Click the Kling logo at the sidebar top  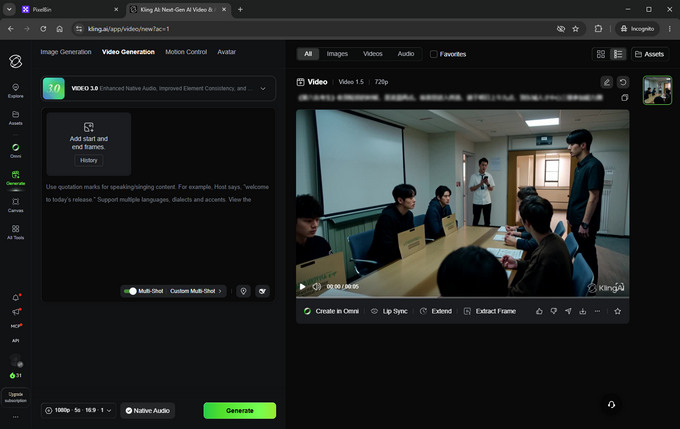click(x=16, y=61)
